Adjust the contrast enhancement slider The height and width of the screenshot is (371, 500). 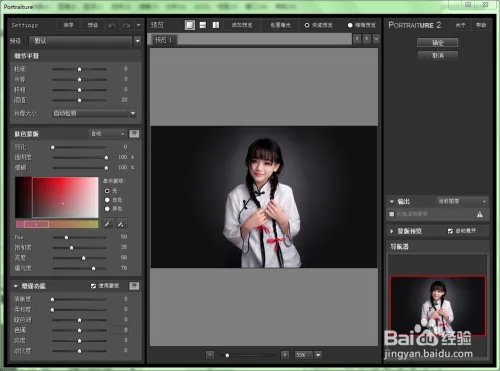coord(79,351)
